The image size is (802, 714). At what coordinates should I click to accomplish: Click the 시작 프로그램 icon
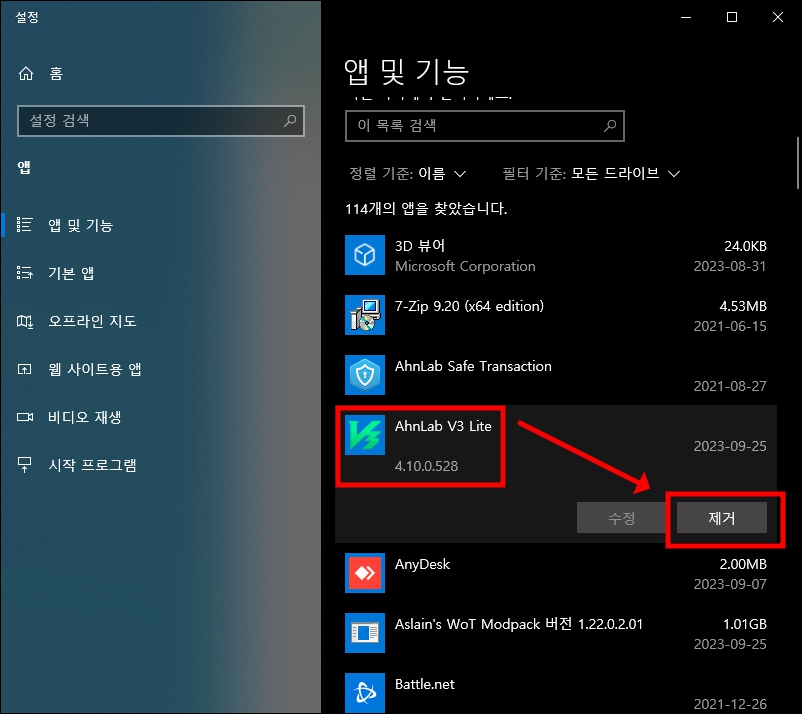pos(25,464)
